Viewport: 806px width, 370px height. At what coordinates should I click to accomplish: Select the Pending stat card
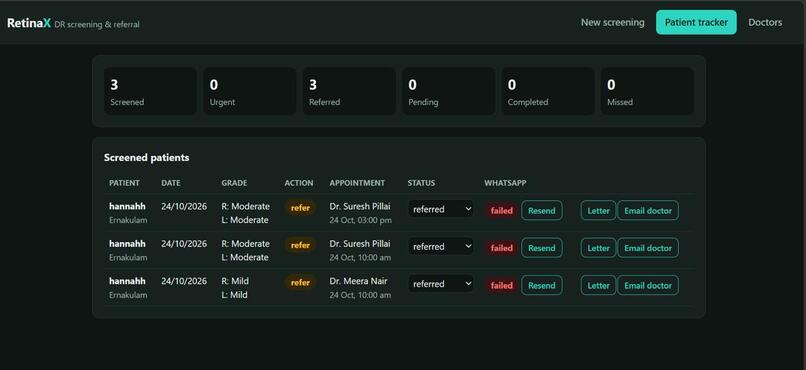(x=449, y=91)
